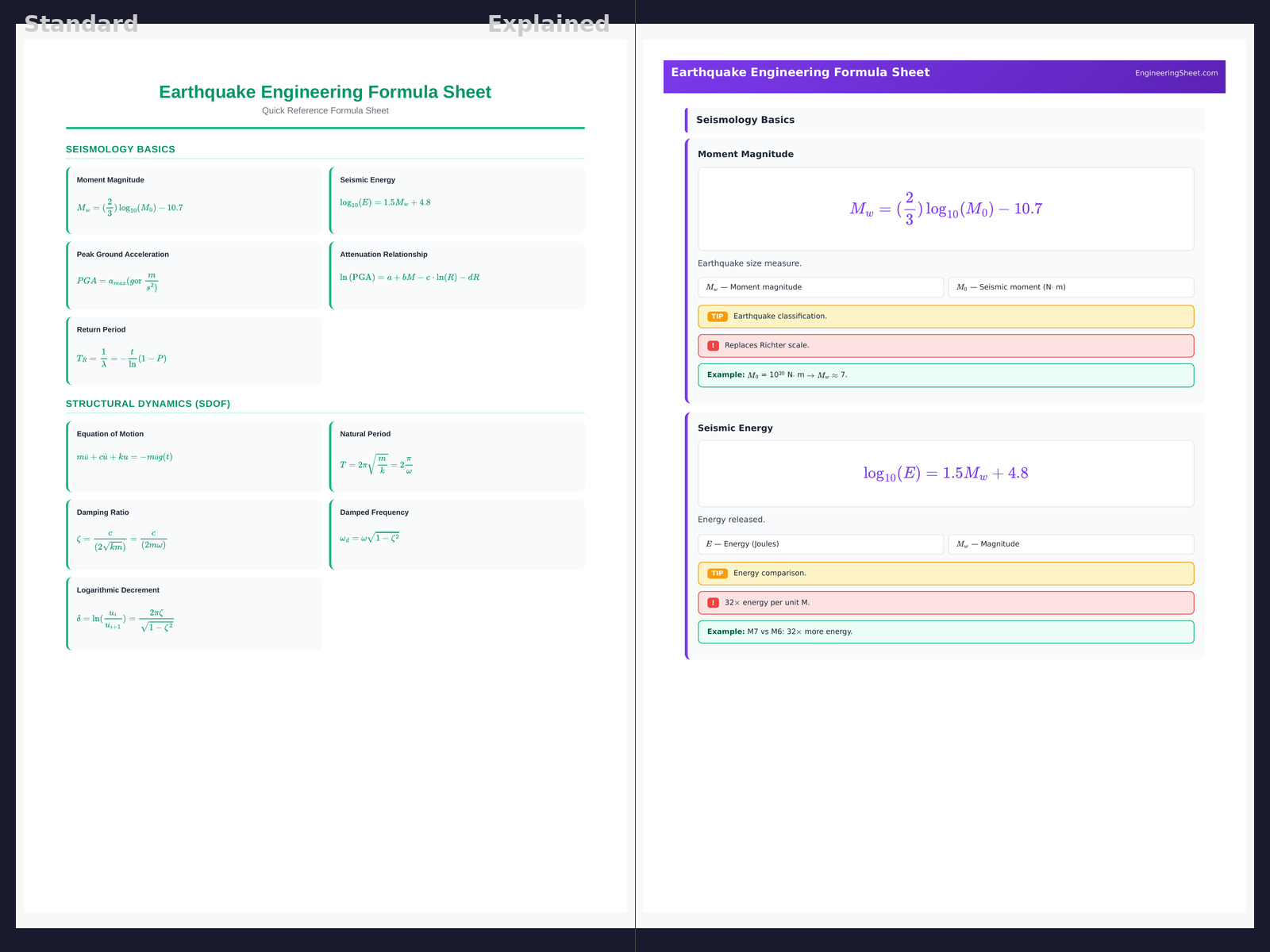Click the Structural Dynamics (SDOF) section heading

coord(148,404)
